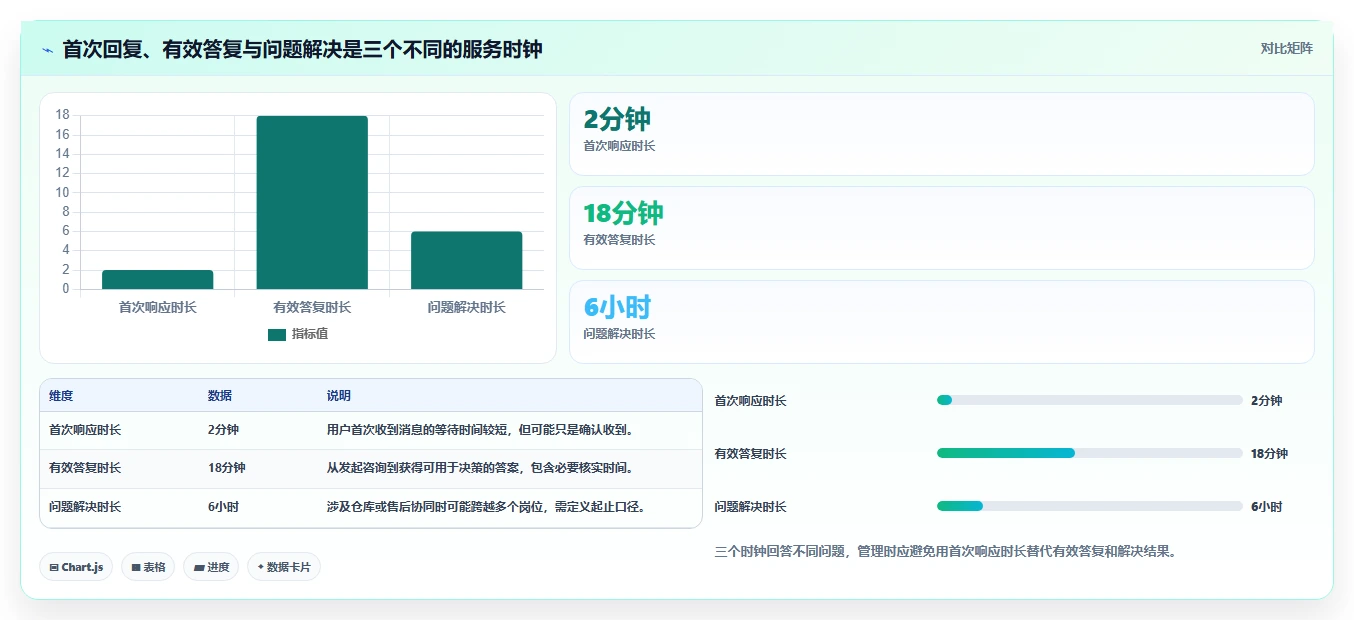Viewport: 1354px width, 620px height.
Task: Click the 18 tick on chart y-axis
Action: (63, 115)
